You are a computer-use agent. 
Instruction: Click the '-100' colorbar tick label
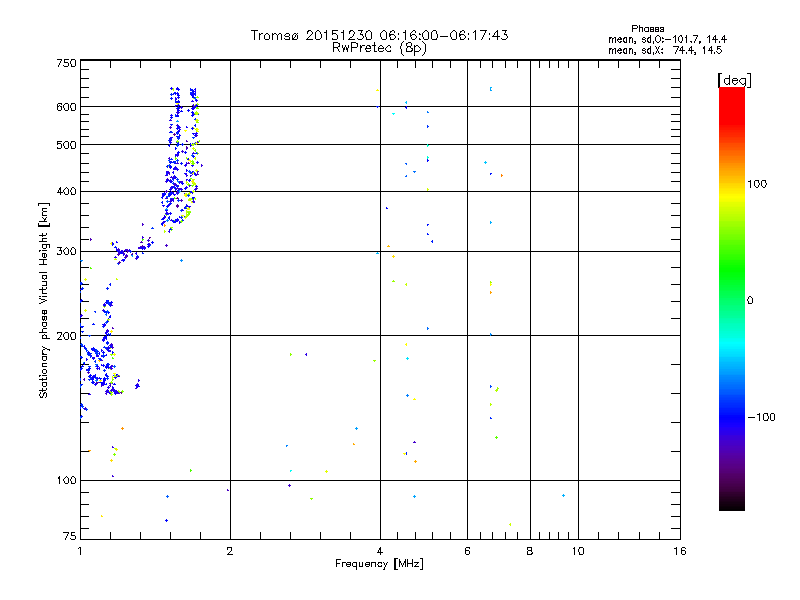(761, 417)
